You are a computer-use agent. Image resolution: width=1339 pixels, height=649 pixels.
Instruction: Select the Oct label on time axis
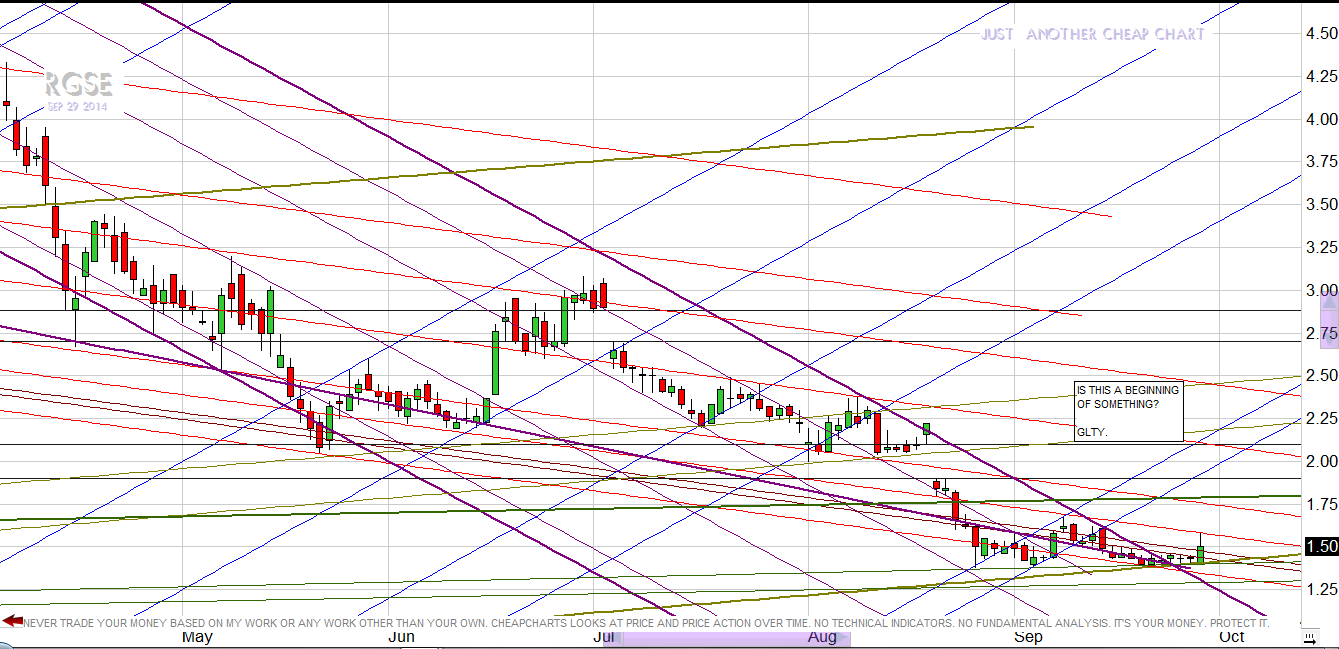click(x=1232, y=637)
